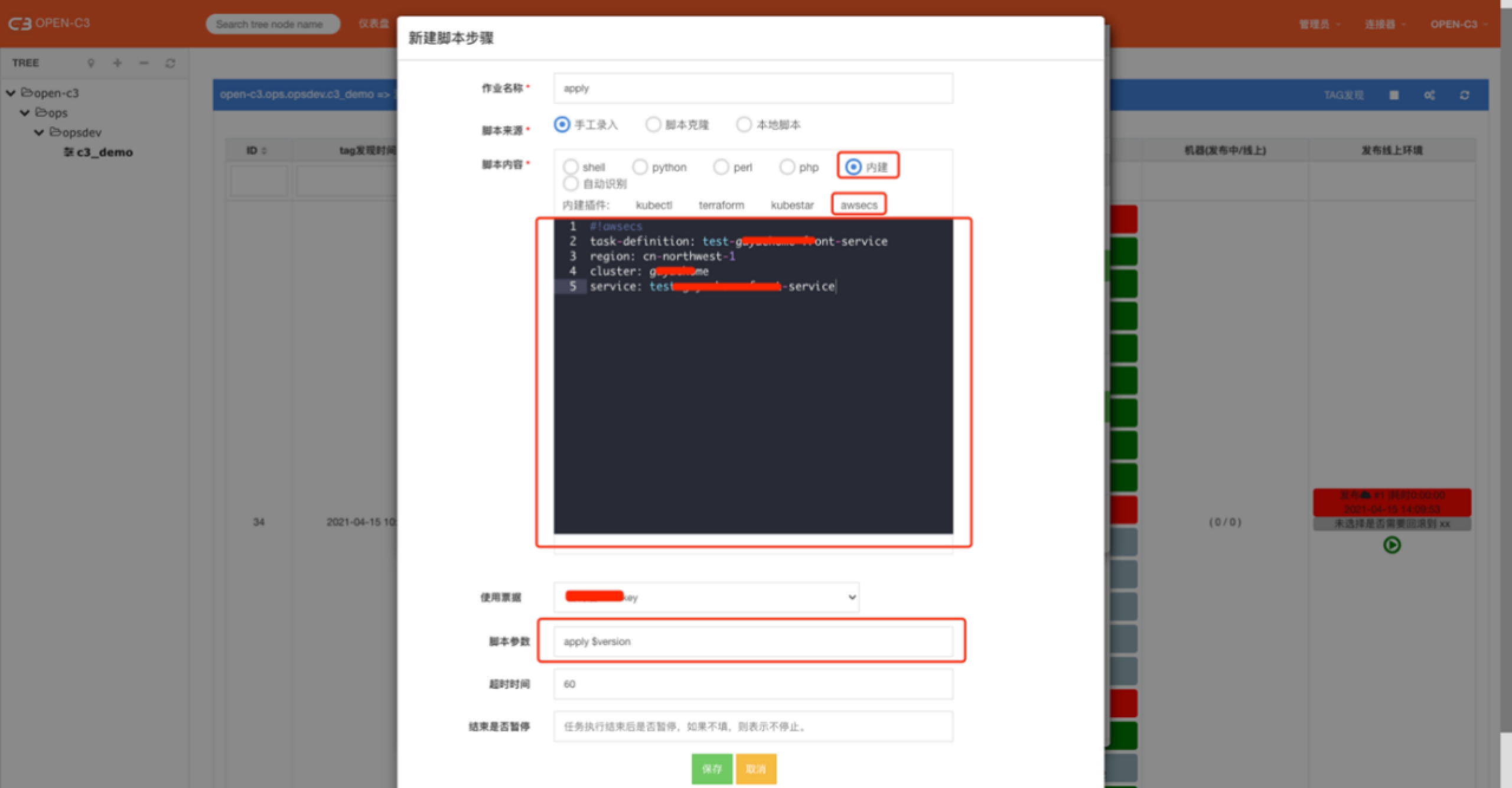Click the yellow 取消 cancel button
Screen dimensions: 1512x788
tap(755, 769)
